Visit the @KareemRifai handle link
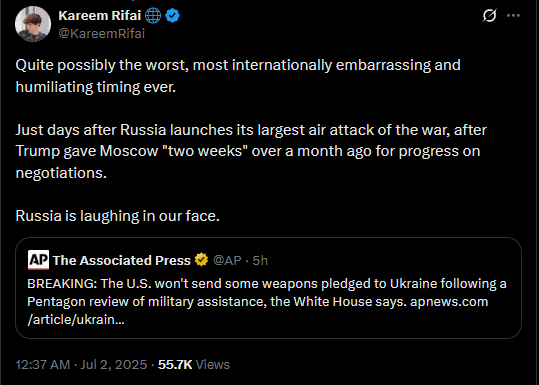 pos(102,34)
